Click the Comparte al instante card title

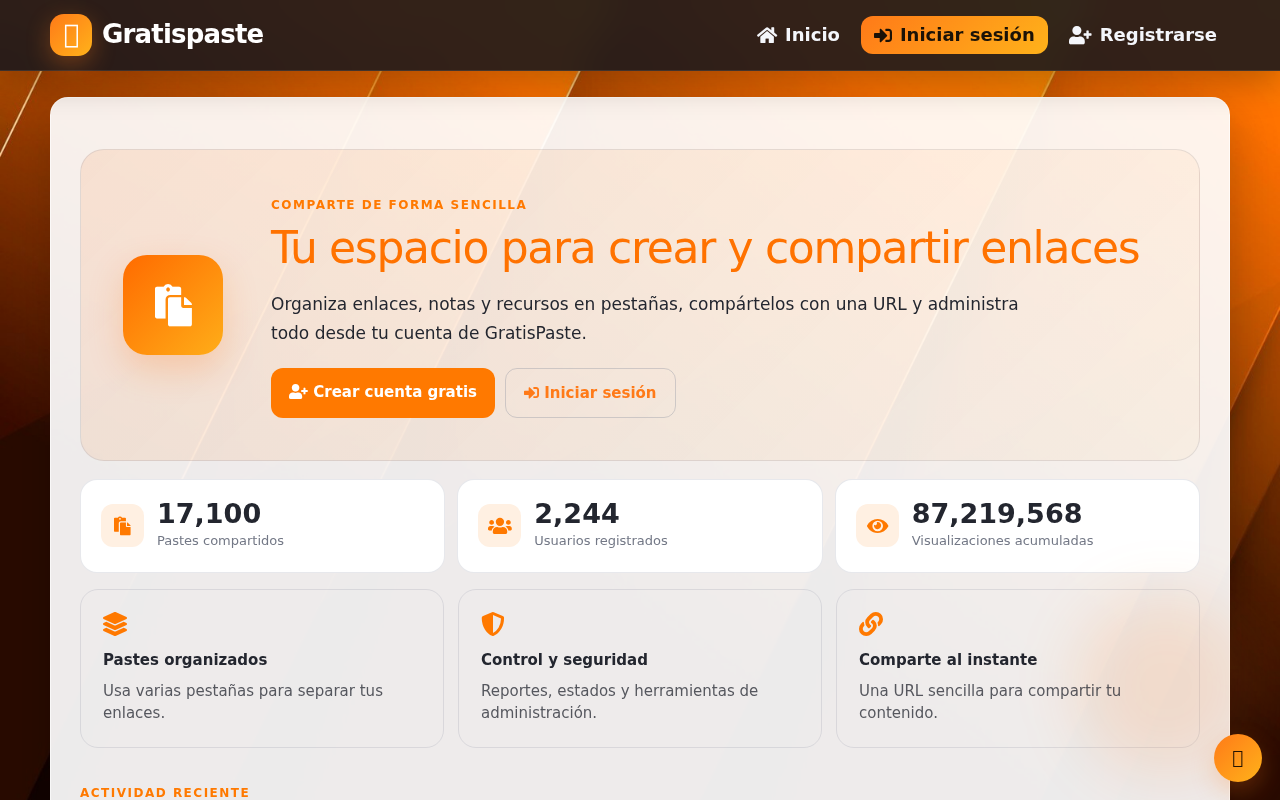click(948, 660)
